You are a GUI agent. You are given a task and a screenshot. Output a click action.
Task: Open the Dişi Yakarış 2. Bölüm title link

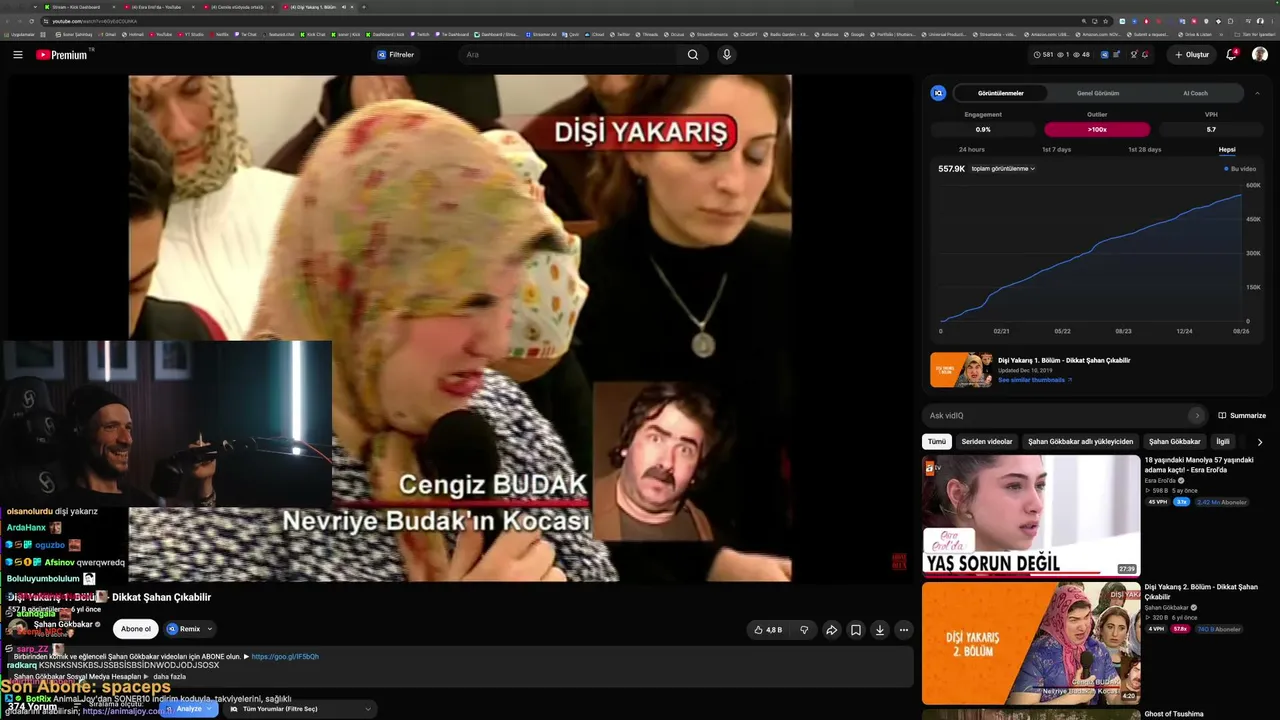[1201, 592]
